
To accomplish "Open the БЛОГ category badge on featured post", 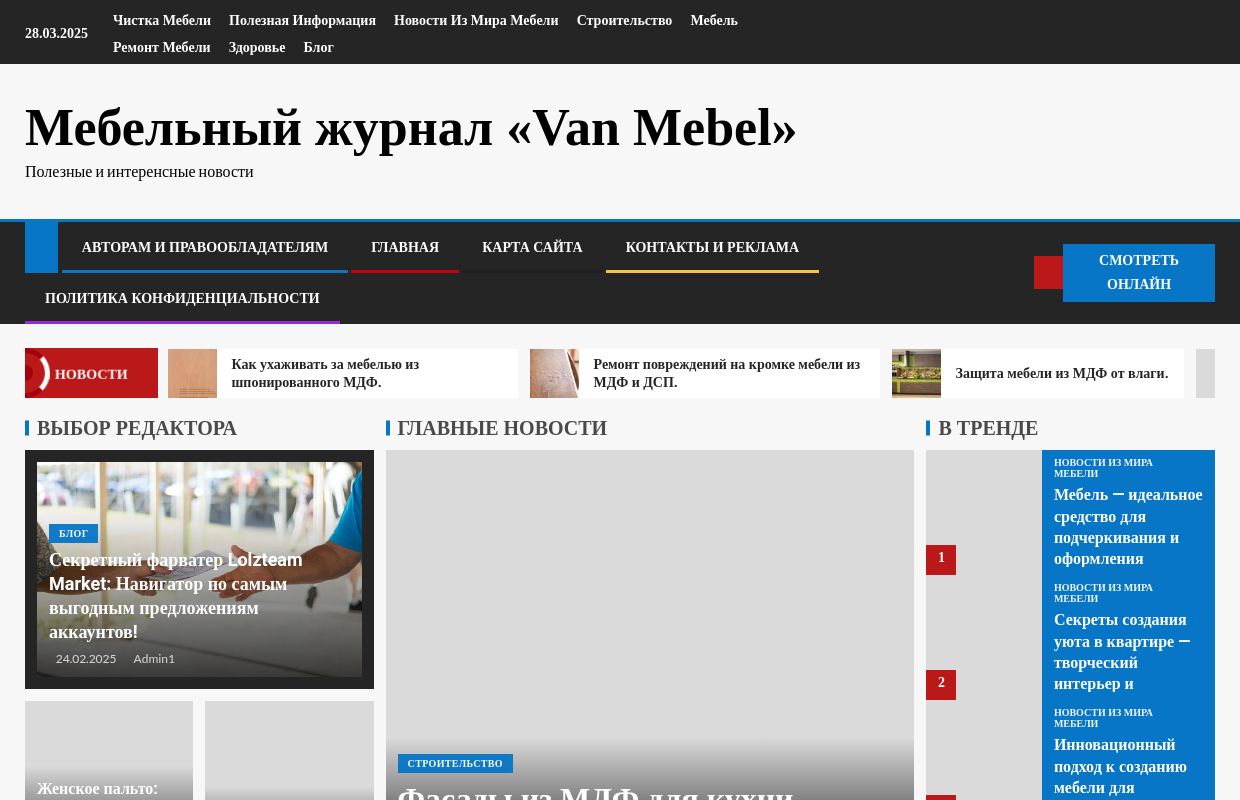I will tap(73, 533).
